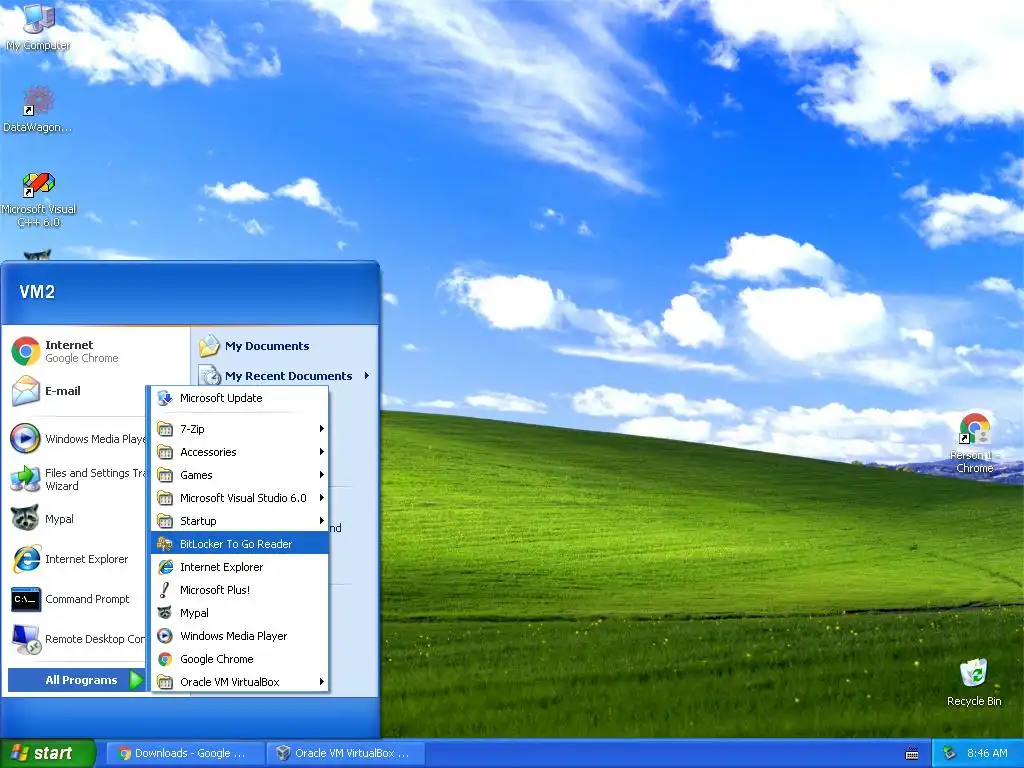Click Windows Media Player icon in All Programs

click(165, 635)
